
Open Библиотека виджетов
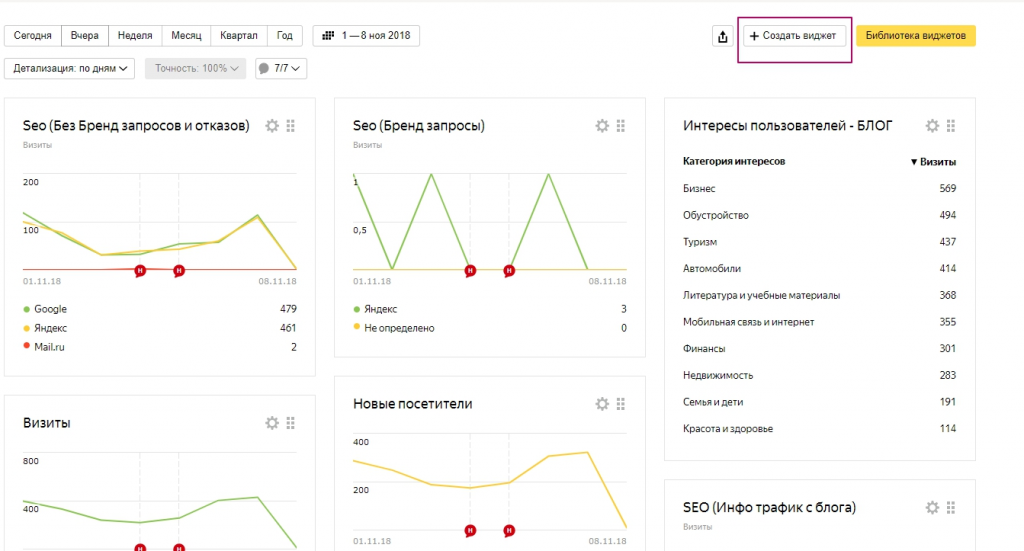tap(915, 36)
